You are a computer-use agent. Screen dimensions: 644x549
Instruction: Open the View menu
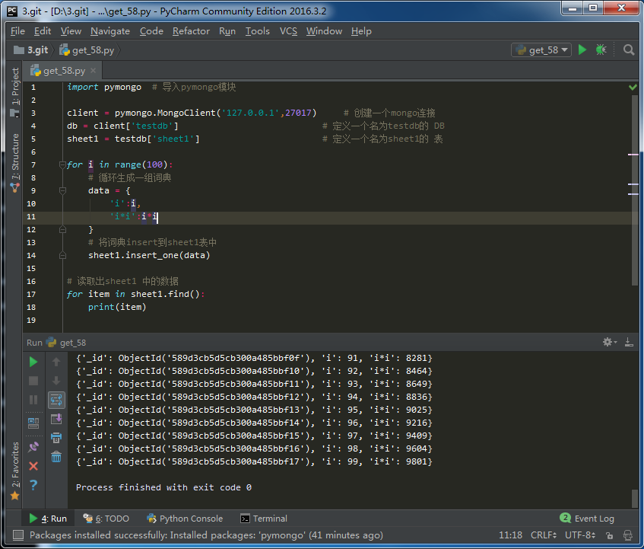coord(71,31)
